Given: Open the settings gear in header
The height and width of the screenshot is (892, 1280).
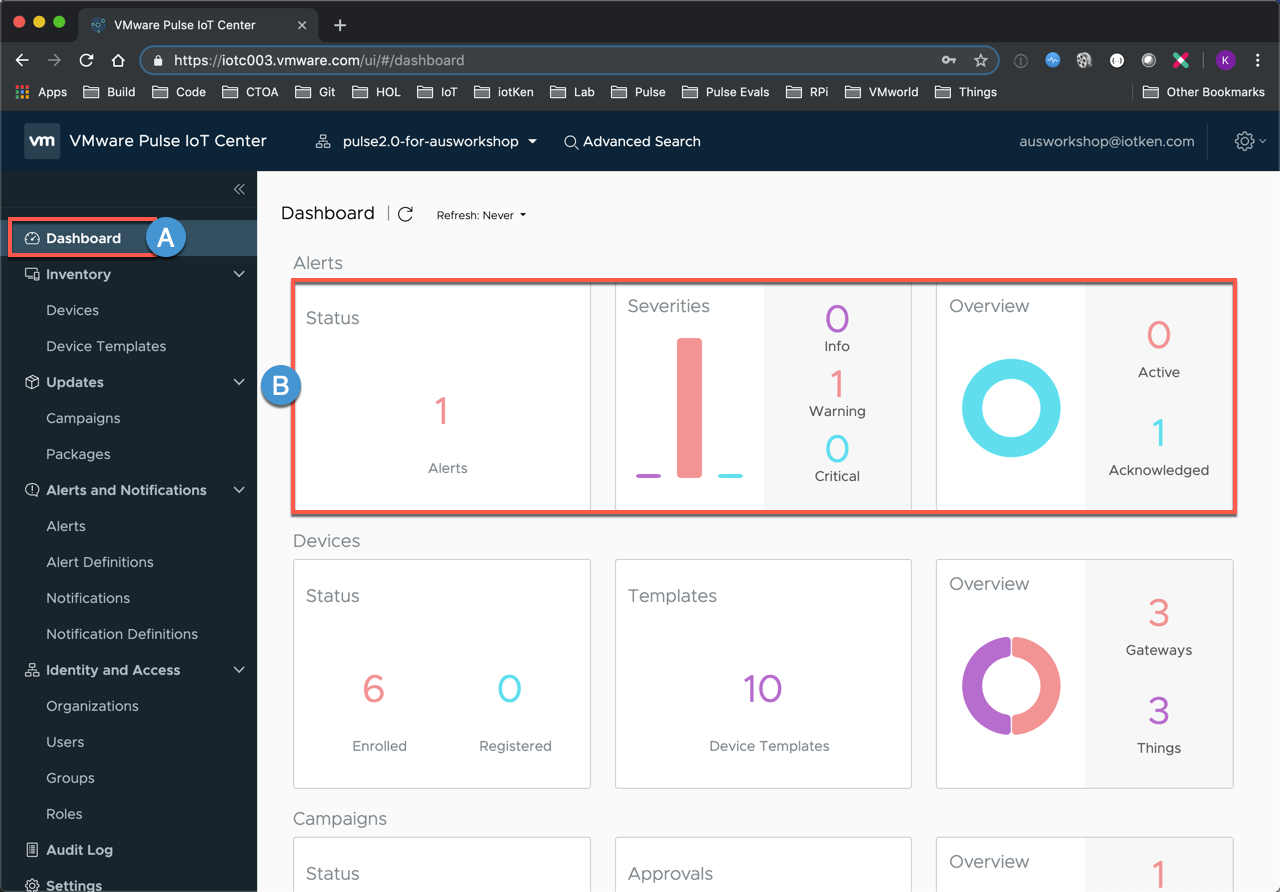Looking at the screenshot, I should click(x=1245, y=142).
